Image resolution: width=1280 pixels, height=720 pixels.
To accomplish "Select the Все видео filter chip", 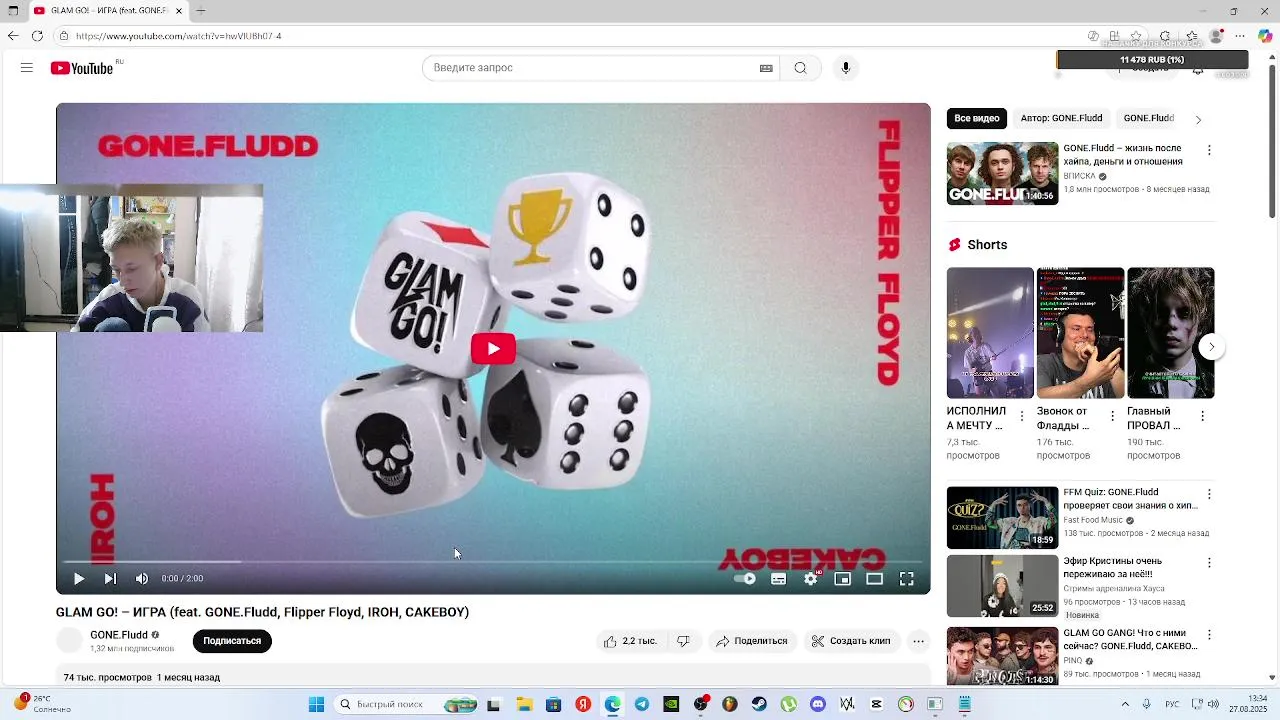I will pyautogui.click(x=977, y=118).
